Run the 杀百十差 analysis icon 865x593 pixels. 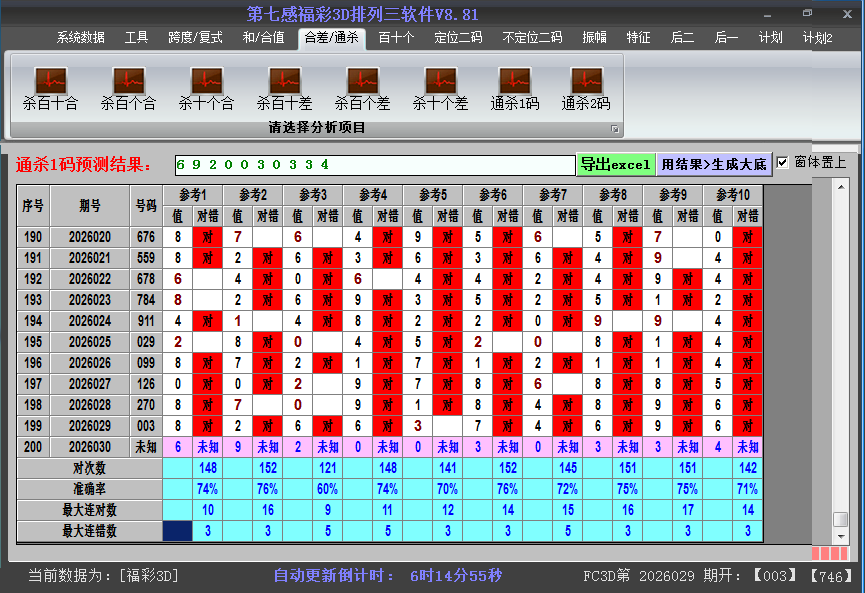click(284, 88)
